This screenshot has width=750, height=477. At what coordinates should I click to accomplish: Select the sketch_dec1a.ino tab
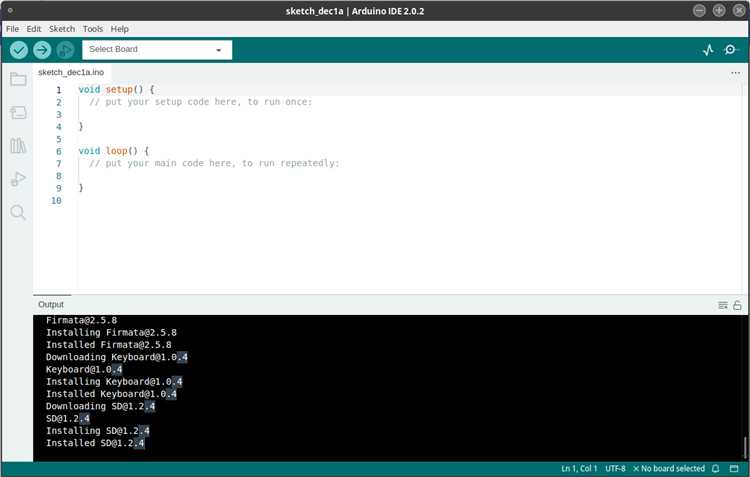(71, 72)
